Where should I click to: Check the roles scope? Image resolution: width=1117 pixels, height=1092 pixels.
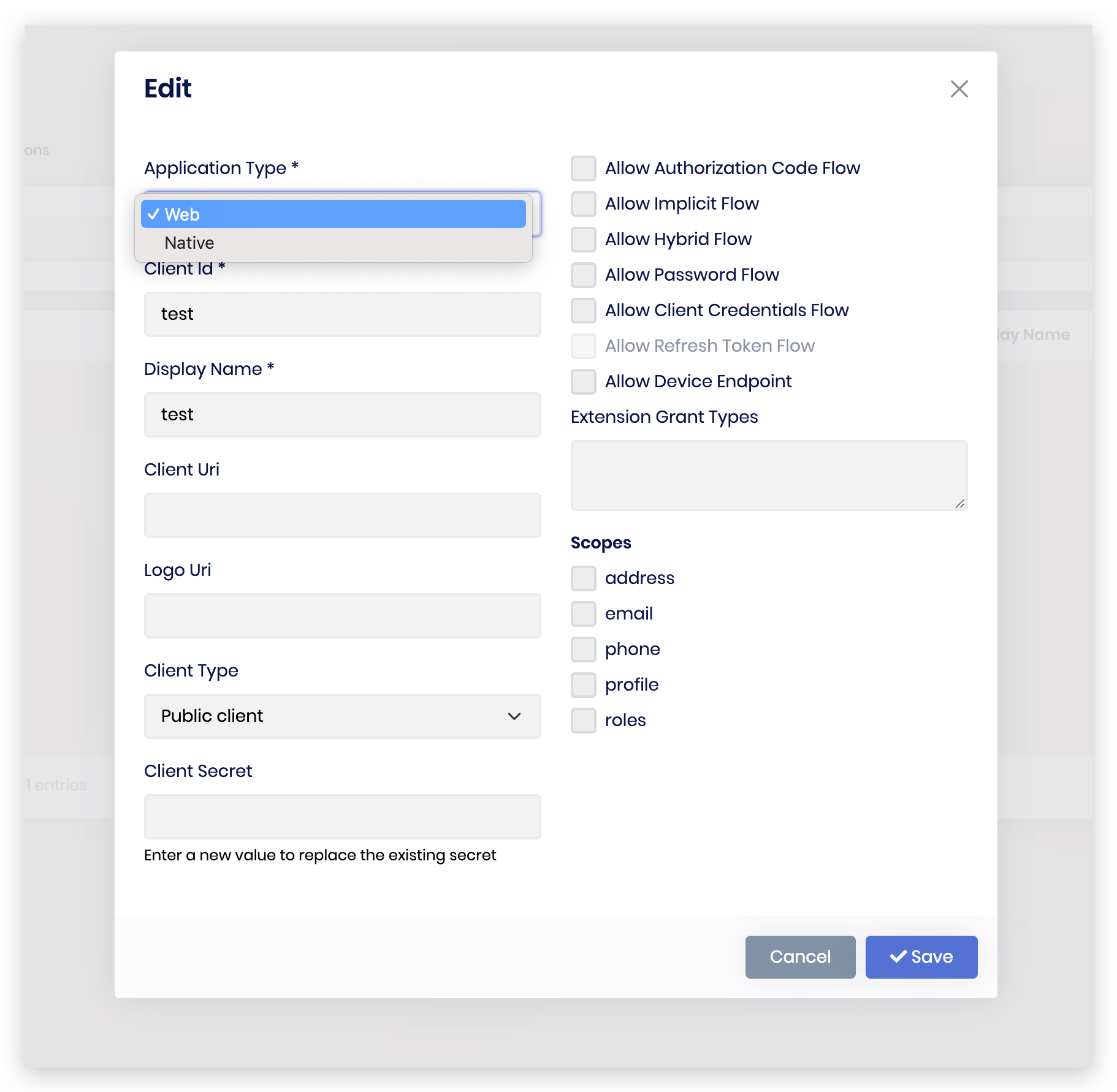point(583,720)
